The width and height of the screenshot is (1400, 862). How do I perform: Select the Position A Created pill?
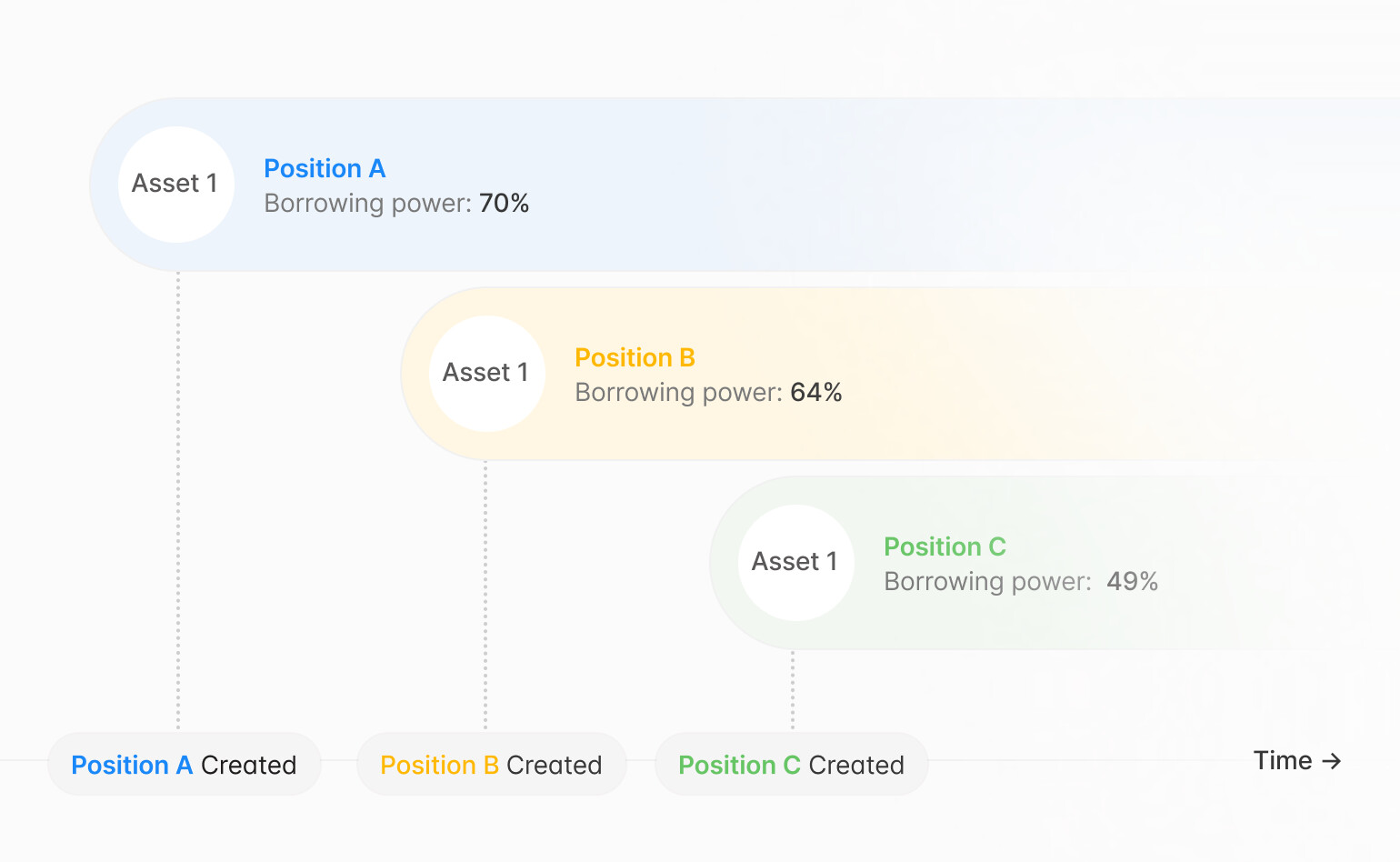[185, 765]
